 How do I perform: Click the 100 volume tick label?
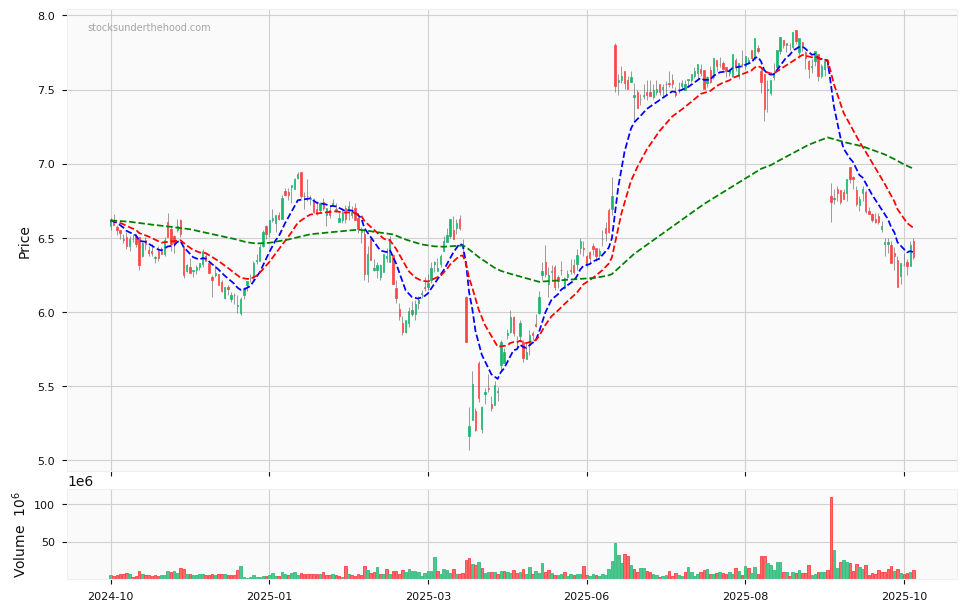44,505
